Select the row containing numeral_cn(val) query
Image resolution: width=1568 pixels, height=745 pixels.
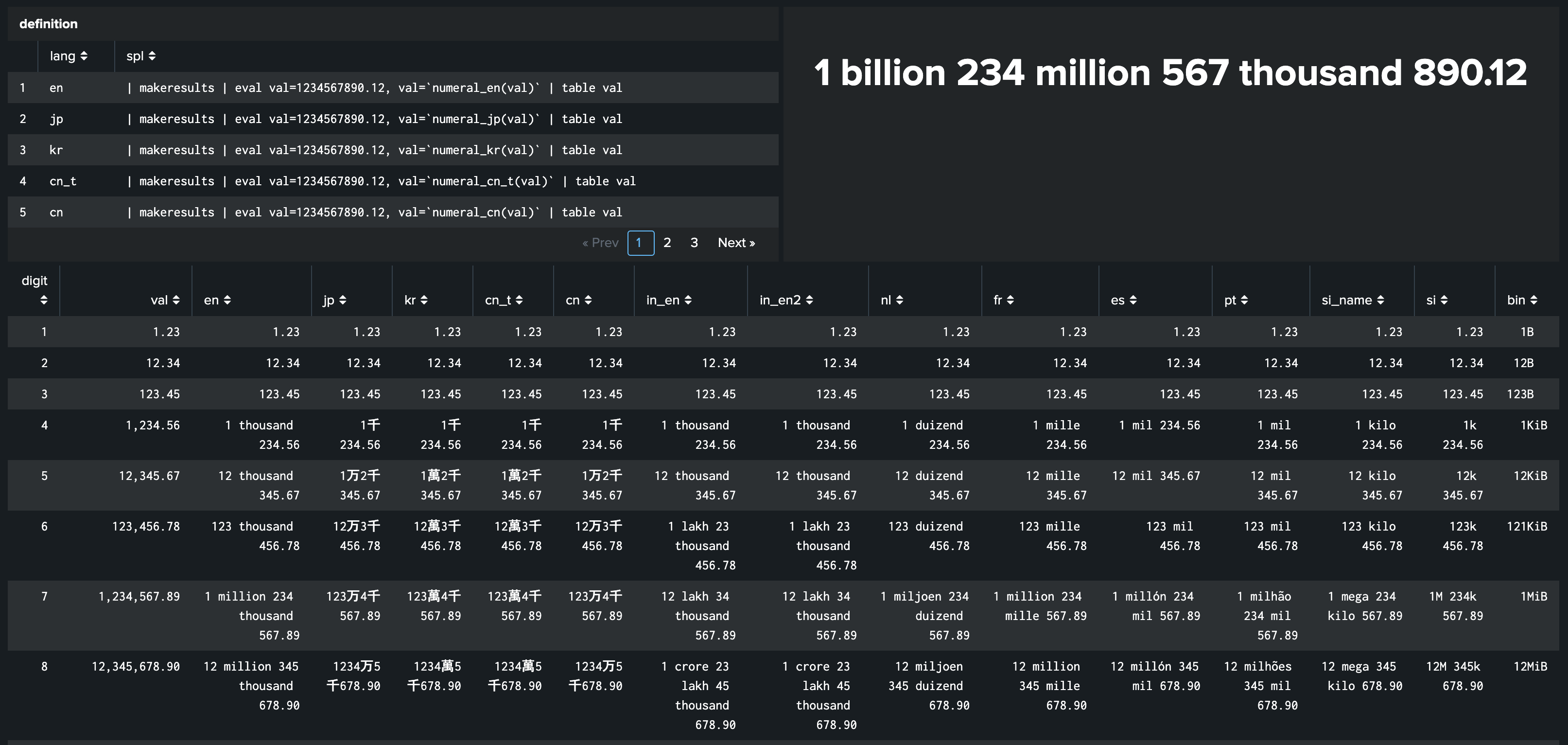(x=389, y=212)
